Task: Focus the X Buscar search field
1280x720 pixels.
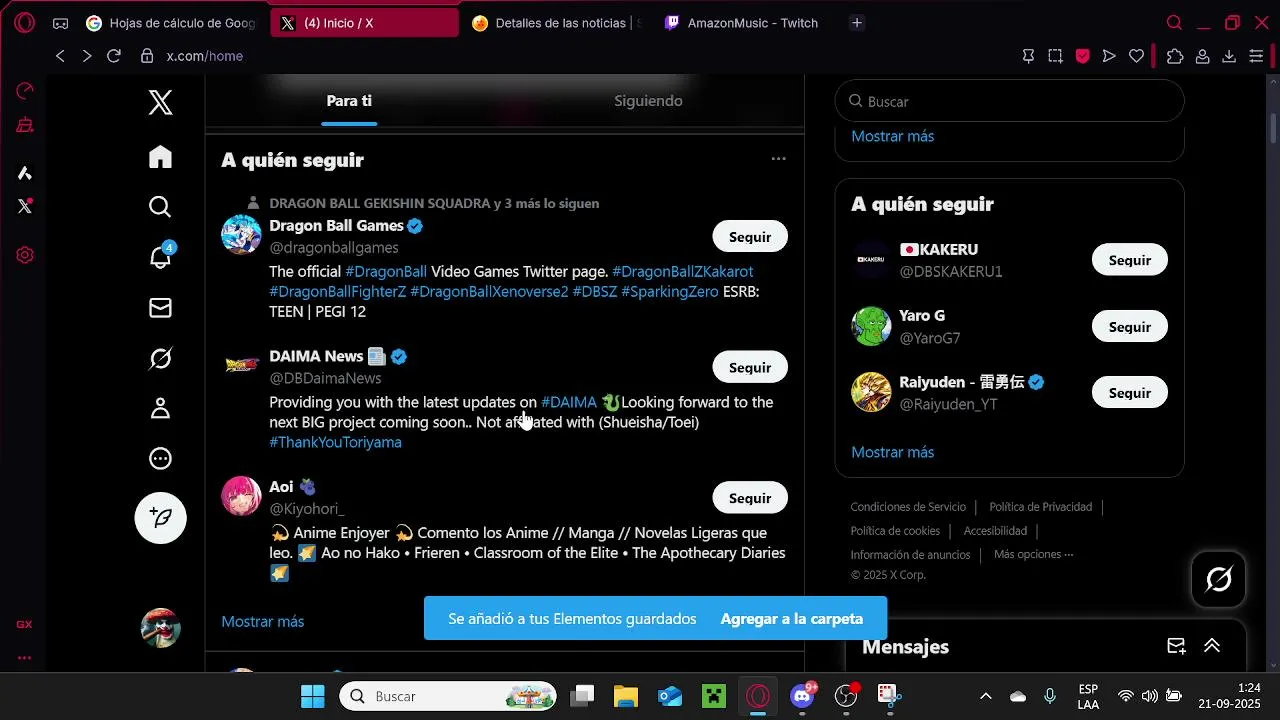Action: coord(1009,101)
